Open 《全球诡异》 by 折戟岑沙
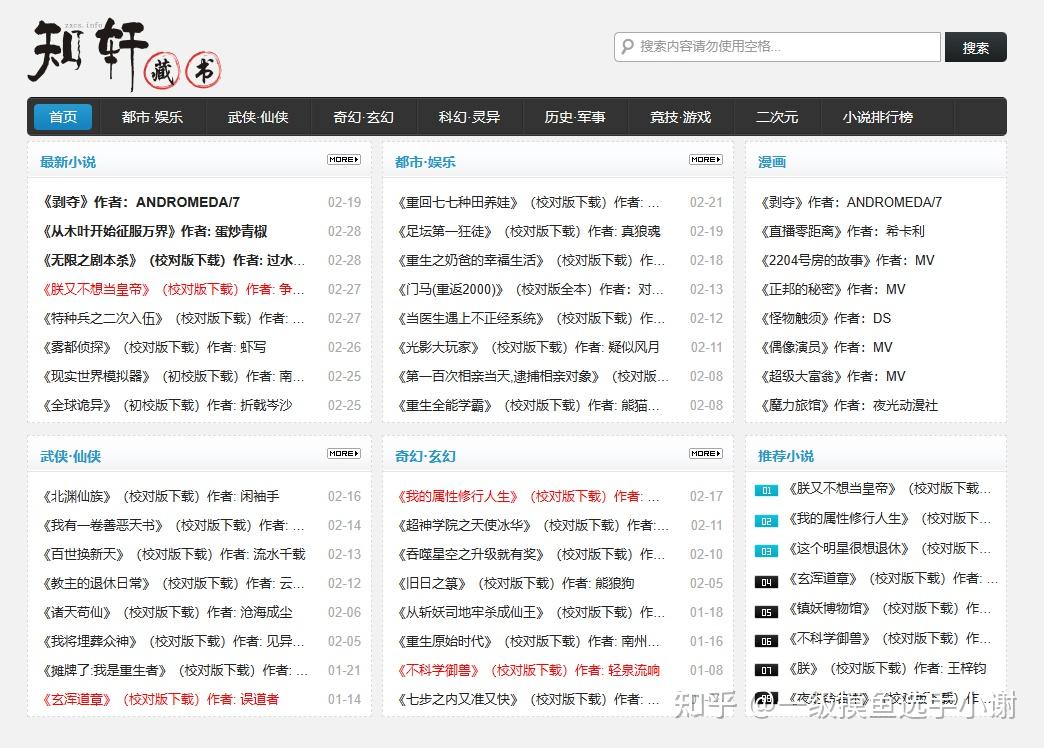Screen dimensions: 1044x748 click(x=167, y=406)
